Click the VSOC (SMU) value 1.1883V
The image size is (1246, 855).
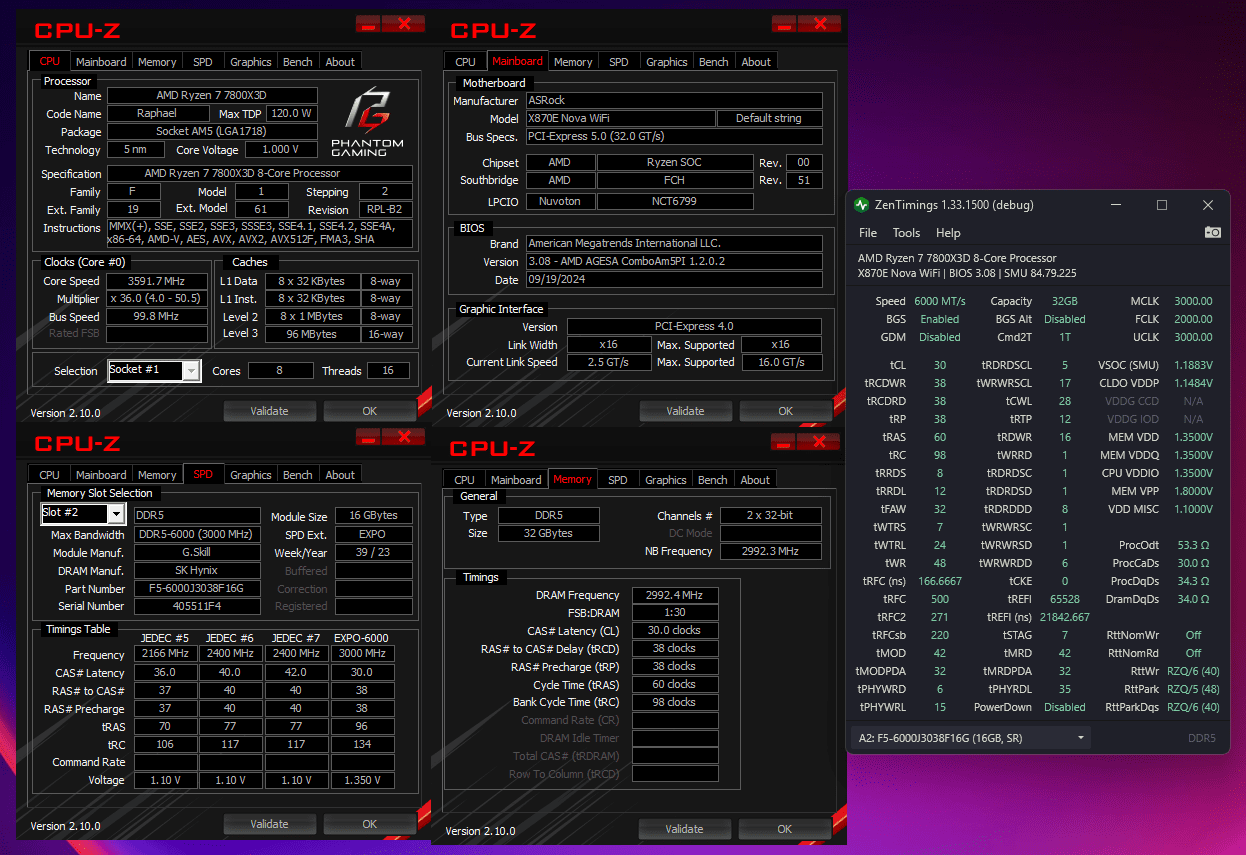[1193, 365]
